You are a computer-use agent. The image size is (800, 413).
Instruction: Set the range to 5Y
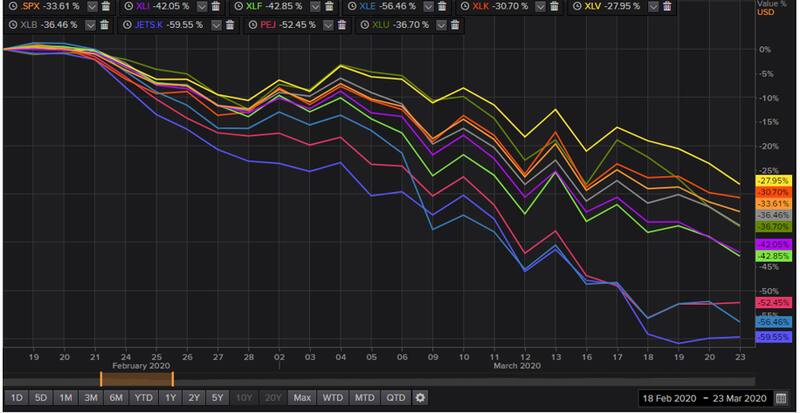point(218,397)
